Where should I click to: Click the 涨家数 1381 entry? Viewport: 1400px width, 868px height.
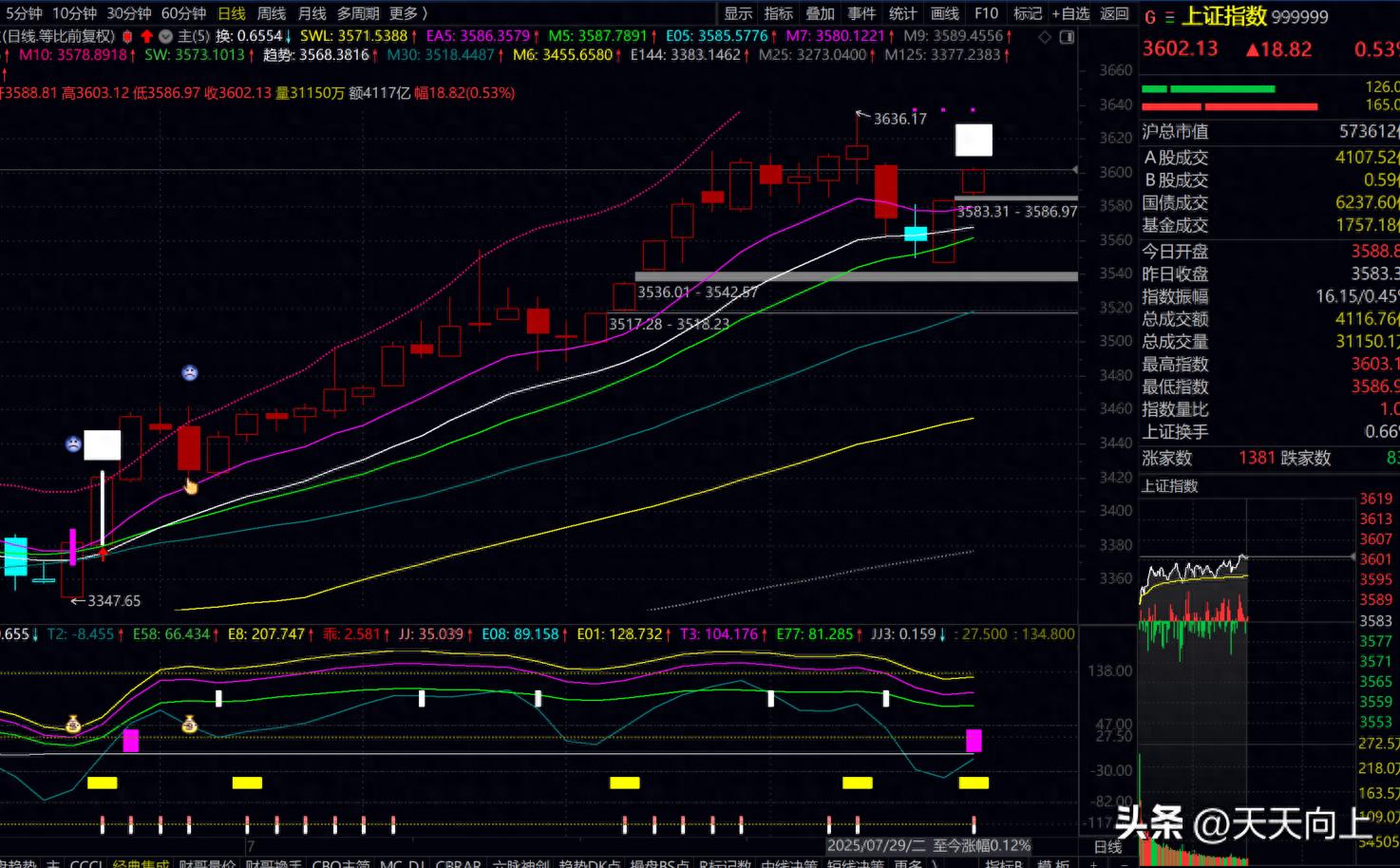coord(1208,458)
